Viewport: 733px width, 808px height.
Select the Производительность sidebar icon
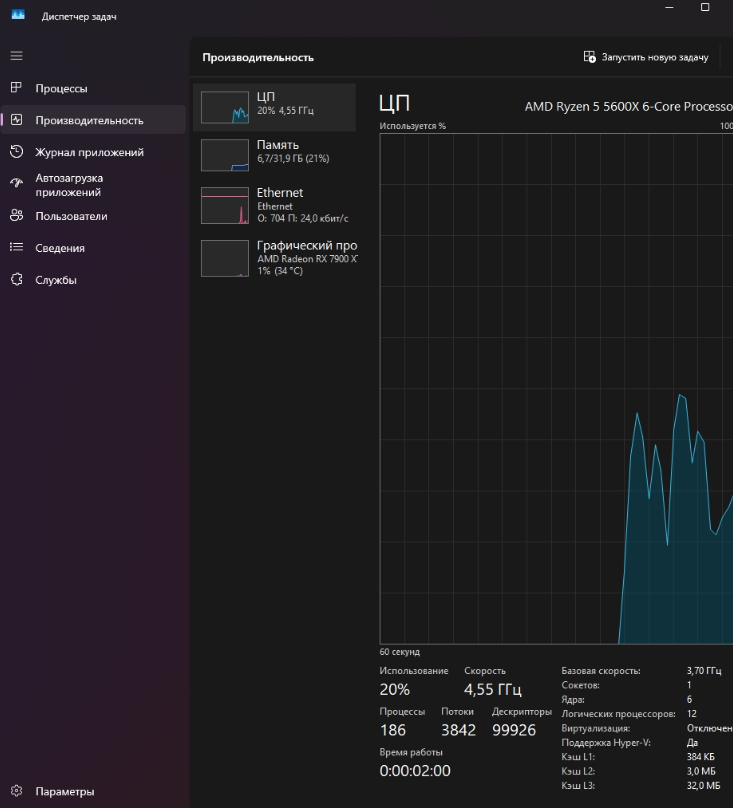pyautogui.click(x=16, y=120)
